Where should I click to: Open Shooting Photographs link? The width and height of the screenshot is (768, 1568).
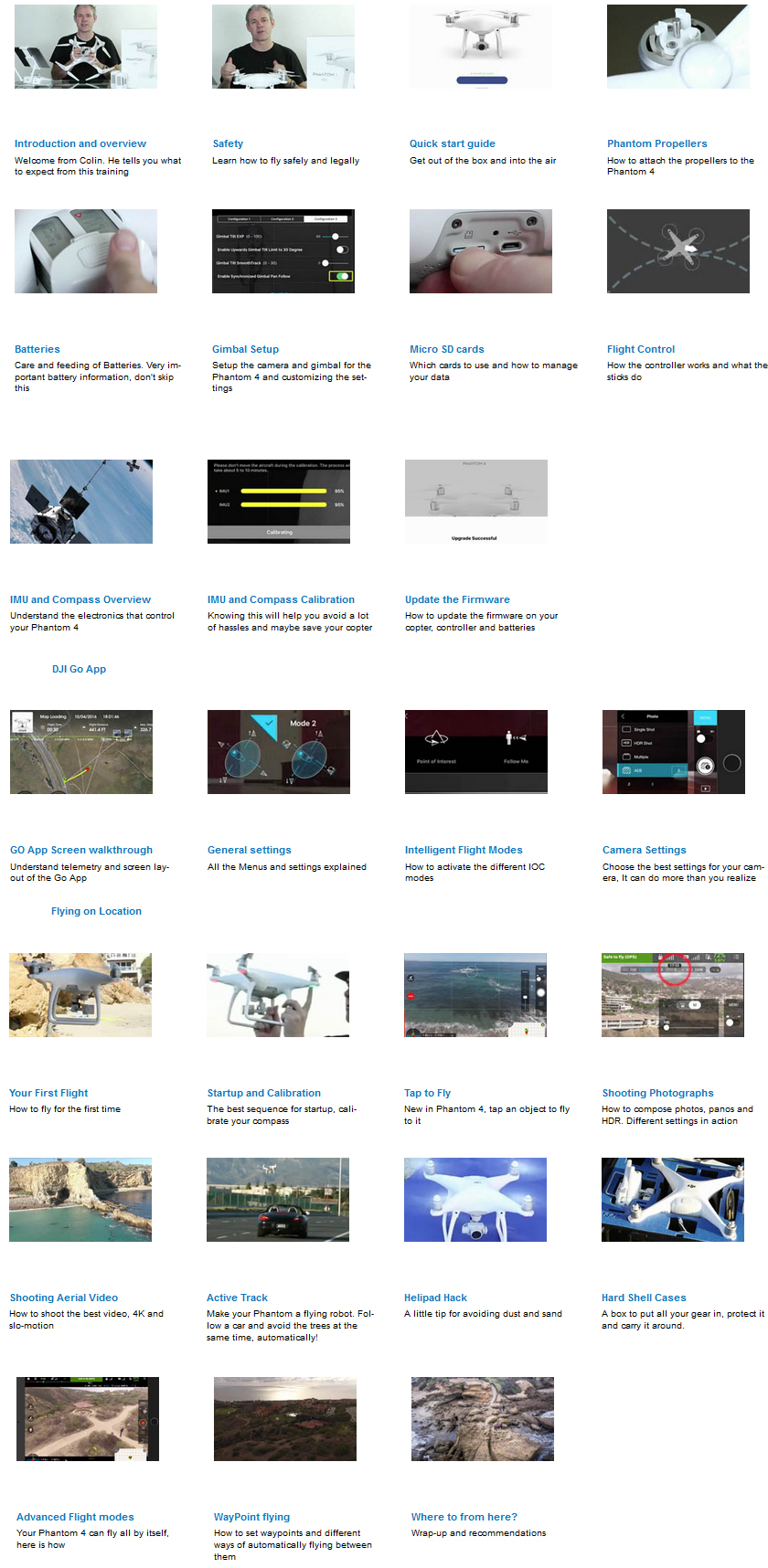pos(657,1093)
